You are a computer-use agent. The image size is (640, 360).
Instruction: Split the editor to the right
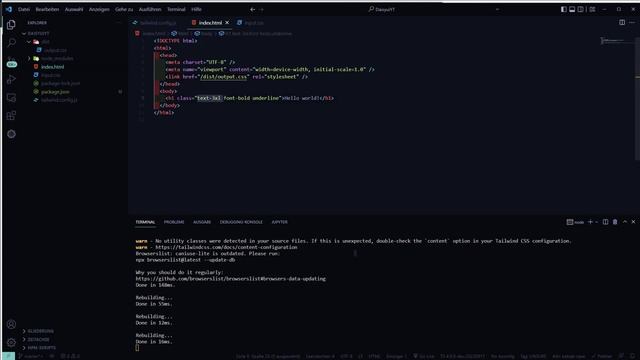click(622, 22)
